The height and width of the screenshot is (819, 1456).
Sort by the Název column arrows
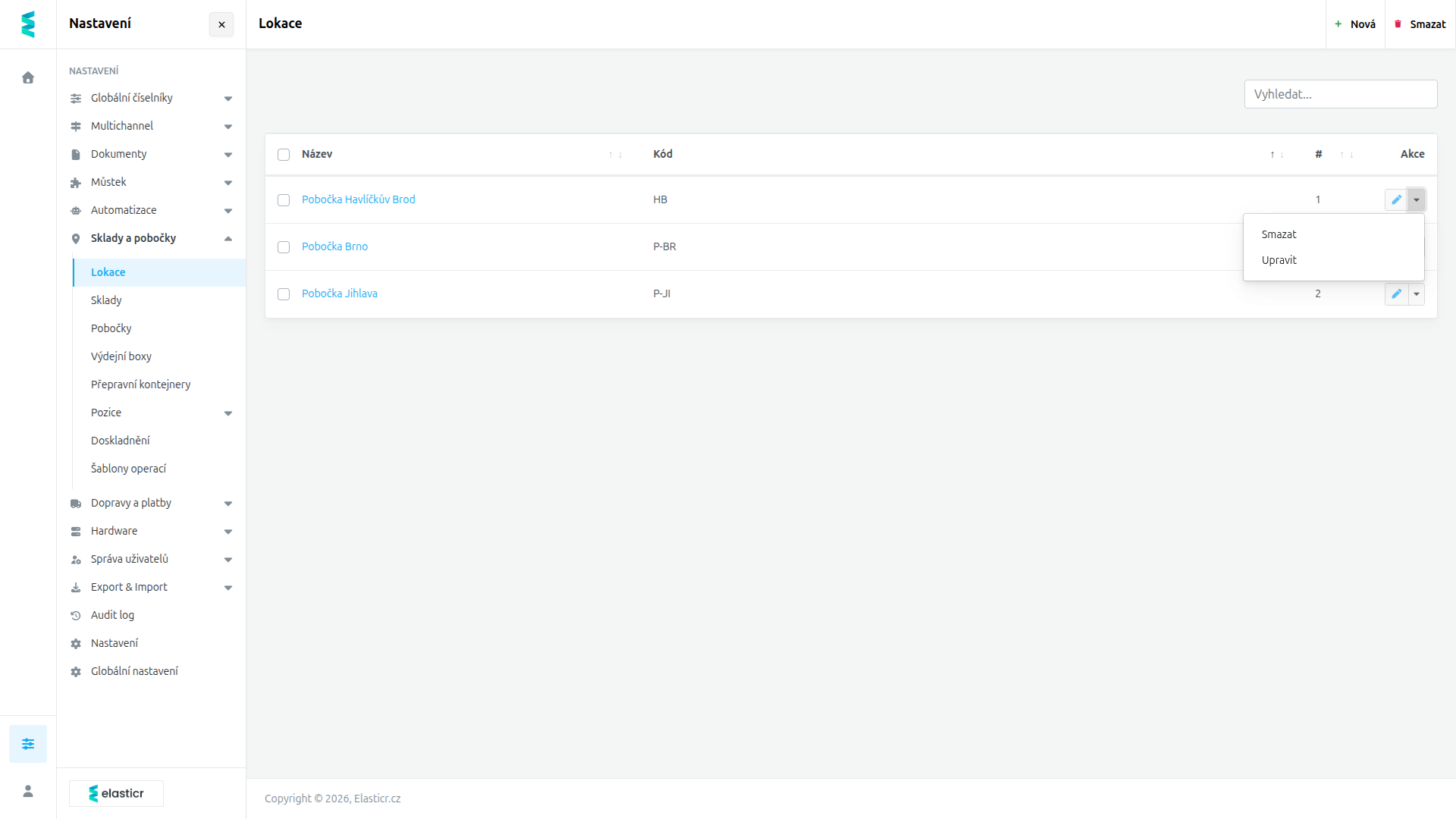pyautogui.click(x=615, y=155)
